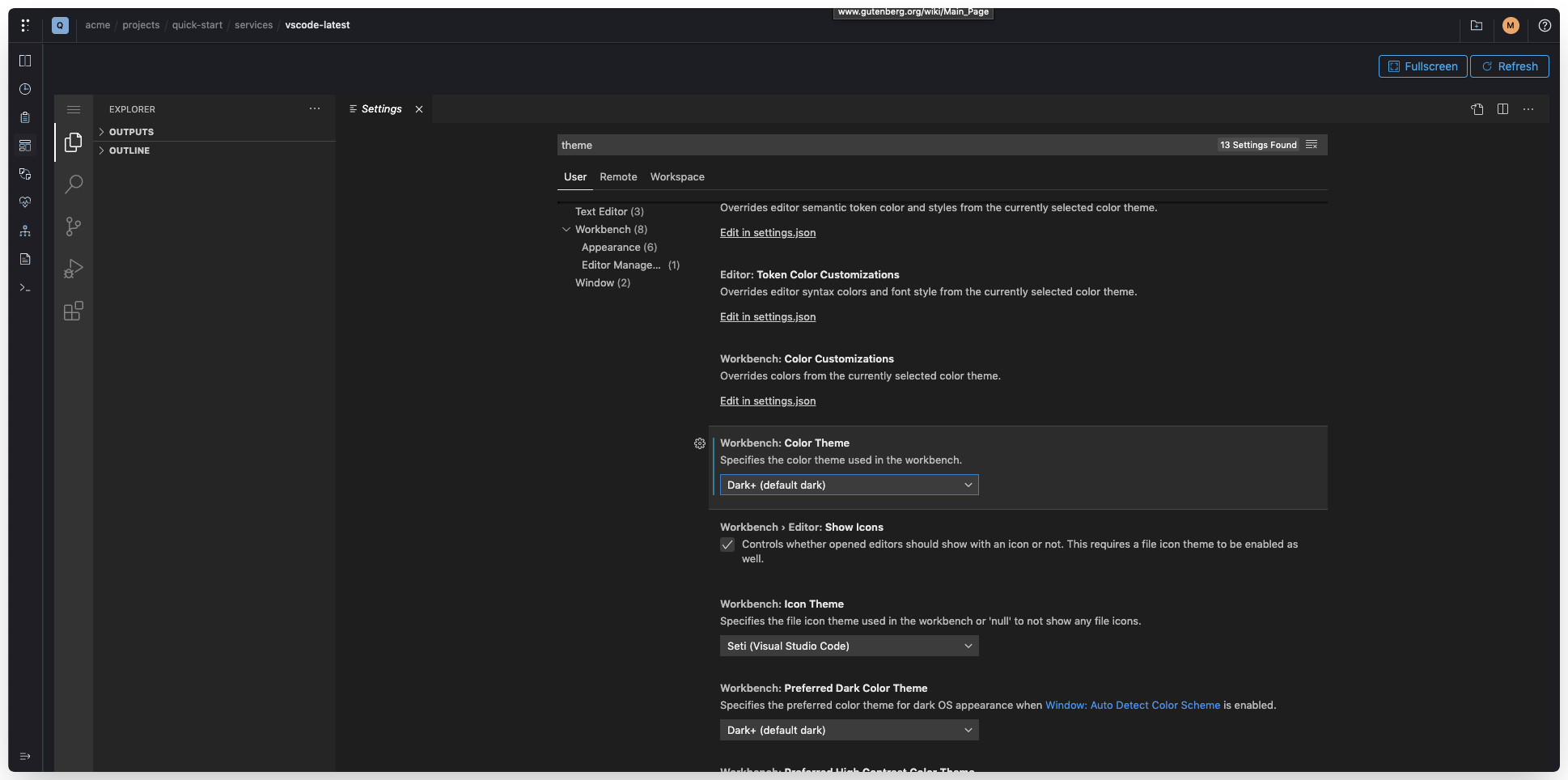Viewport: 1568px width, 780px height.
Task: Edit Color Customizations in settings.json
Action: 768,401
